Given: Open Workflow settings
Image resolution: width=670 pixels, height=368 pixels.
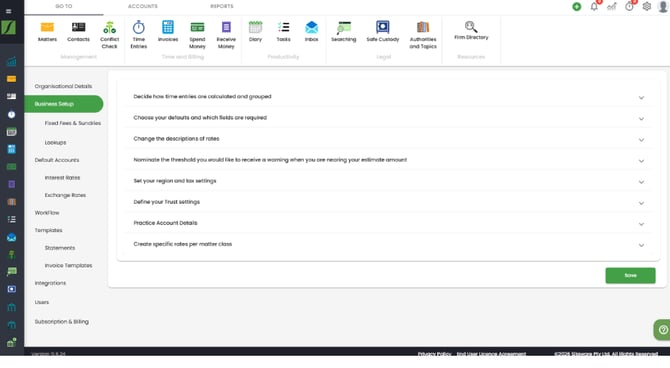Looking at the screenshot, I should pyautogui.click(x=47, y=213).
